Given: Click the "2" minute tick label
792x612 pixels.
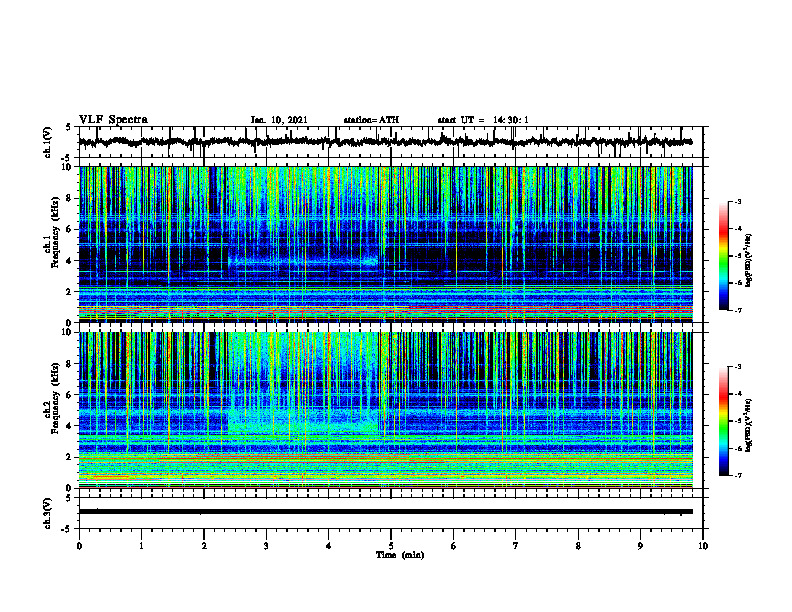Looking at the screenshot, I should 204,546.
